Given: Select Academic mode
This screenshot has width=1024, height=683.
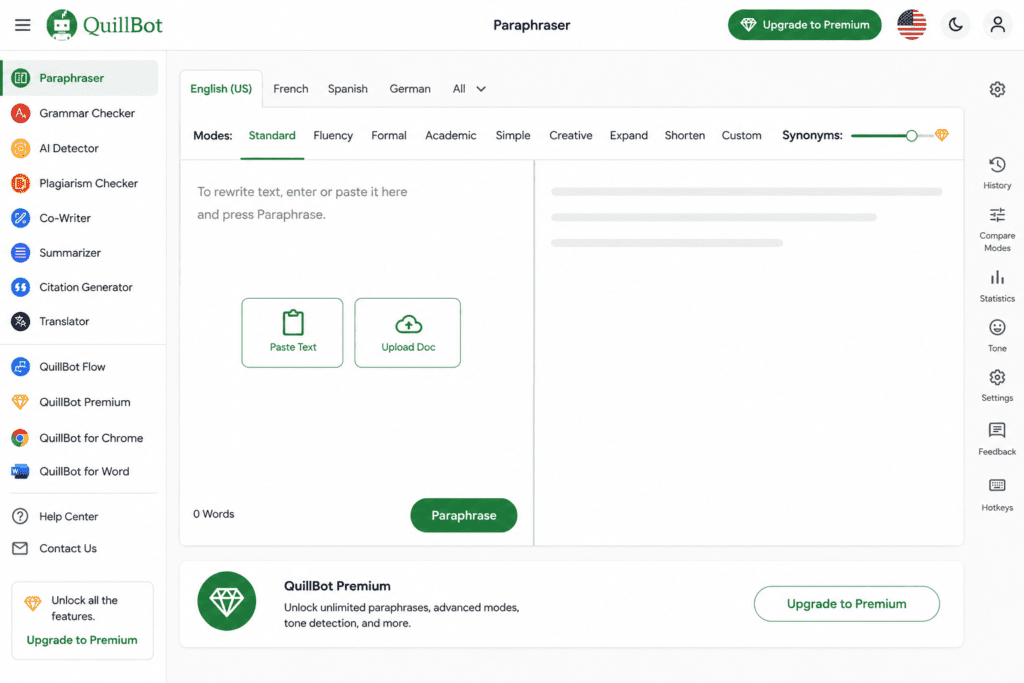Looking at the screenshot, I should [451, 136].
